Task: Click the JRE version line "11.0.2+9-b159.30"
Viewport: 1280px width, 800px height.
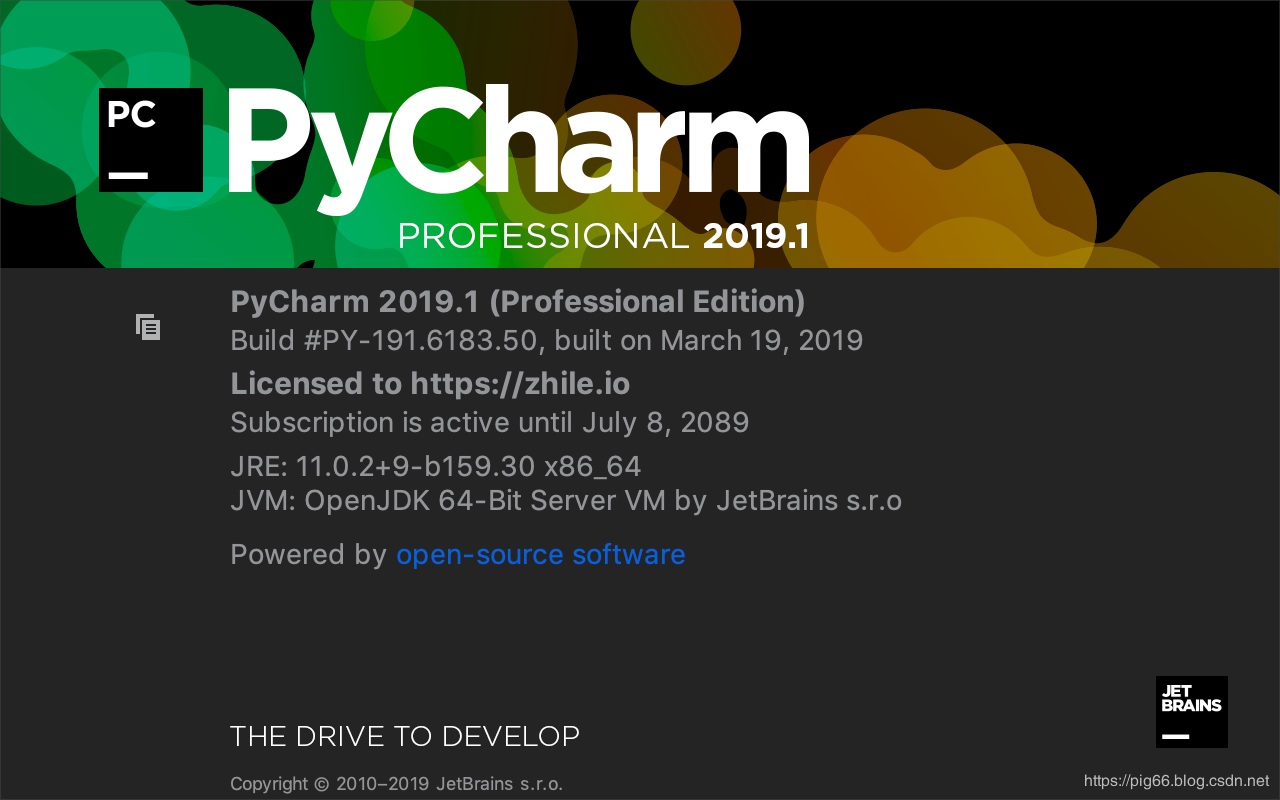Action: click(x=416, y=467)
